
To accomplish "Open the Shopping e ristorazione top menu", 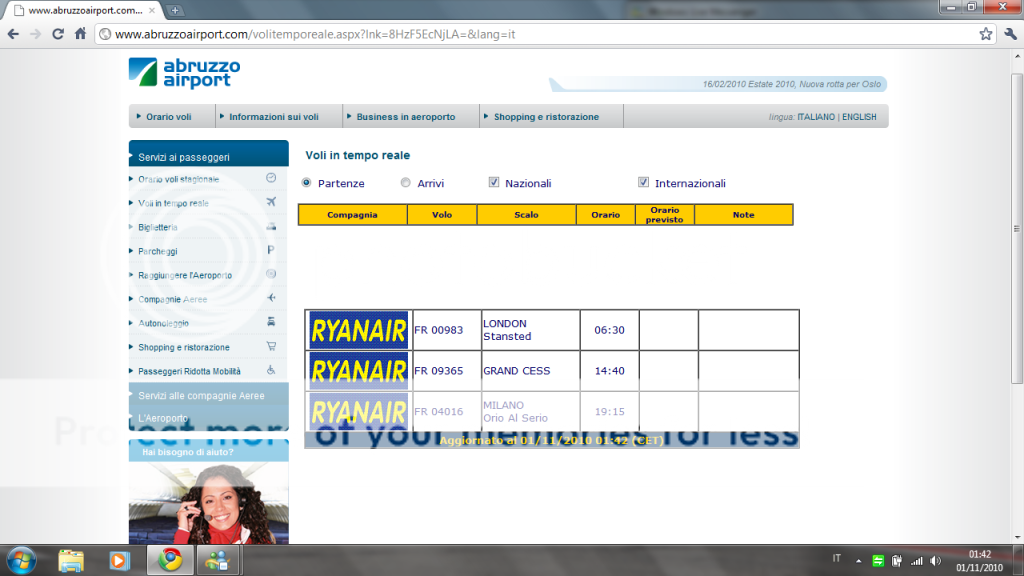I will pos(546,117).
